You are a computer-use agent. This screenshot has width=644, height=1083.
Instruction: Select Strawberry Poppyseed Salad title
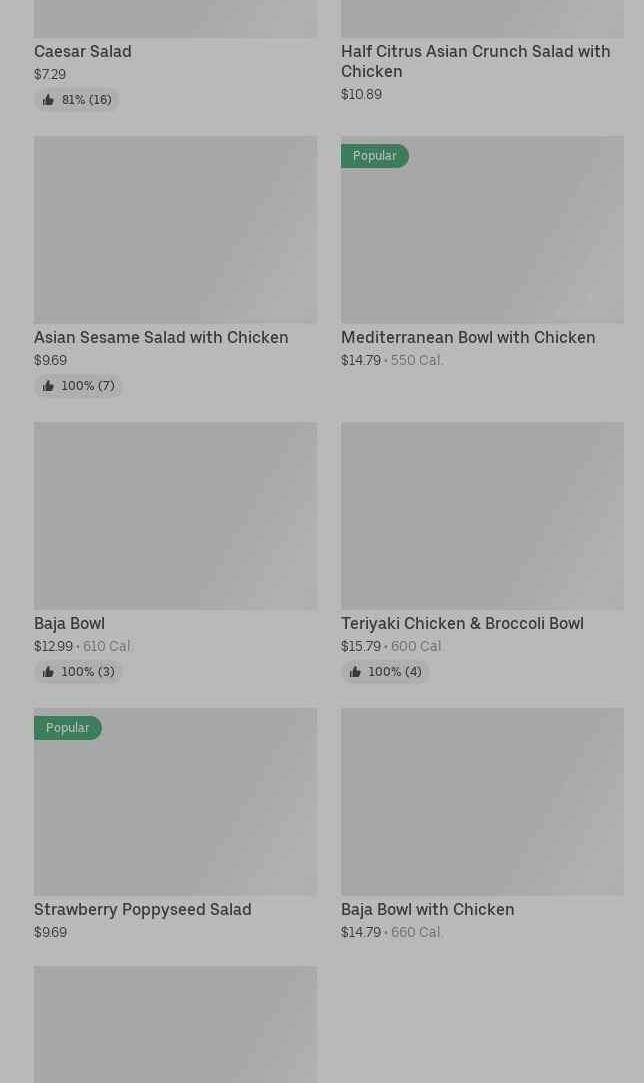pos(142,909)
